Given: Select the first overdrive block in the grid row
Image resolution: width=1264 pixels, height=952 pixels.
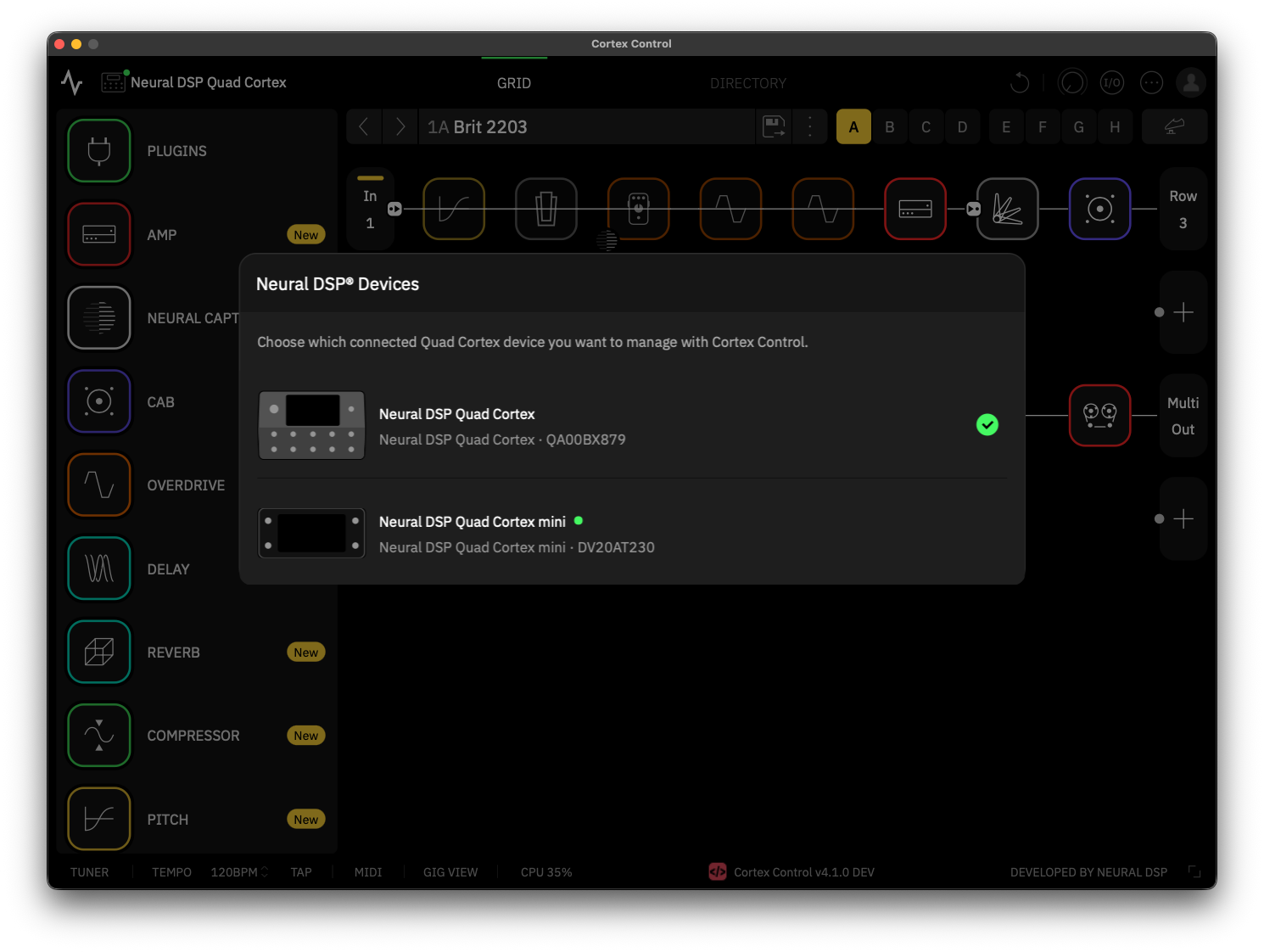Looking at the screenshot, I should [731, 209].
